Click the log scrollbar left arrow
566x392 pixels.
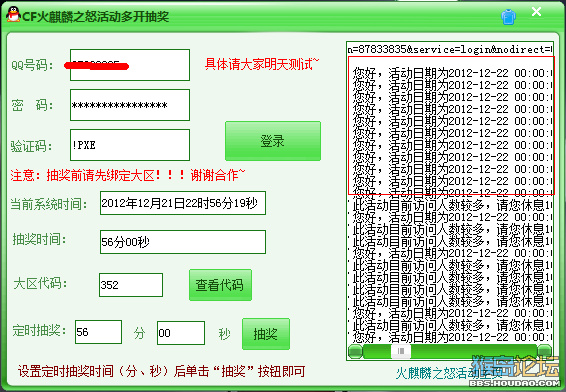point(355,351)
